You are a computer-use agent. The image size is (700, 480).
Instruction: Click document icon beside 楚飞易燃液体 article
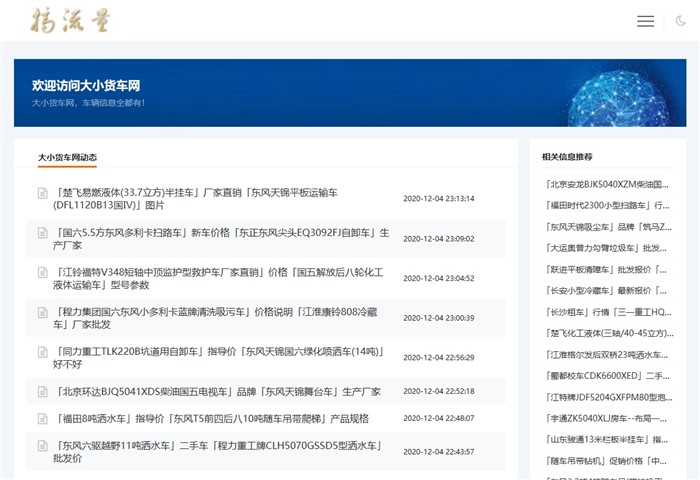(42, 193)
